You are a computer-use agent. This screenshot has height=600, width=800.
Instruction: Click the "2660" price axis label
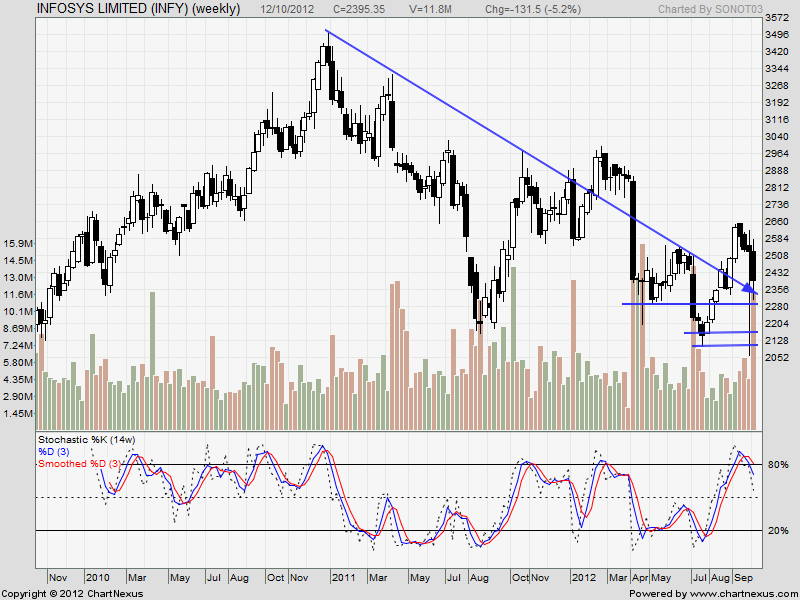[777, 221]
